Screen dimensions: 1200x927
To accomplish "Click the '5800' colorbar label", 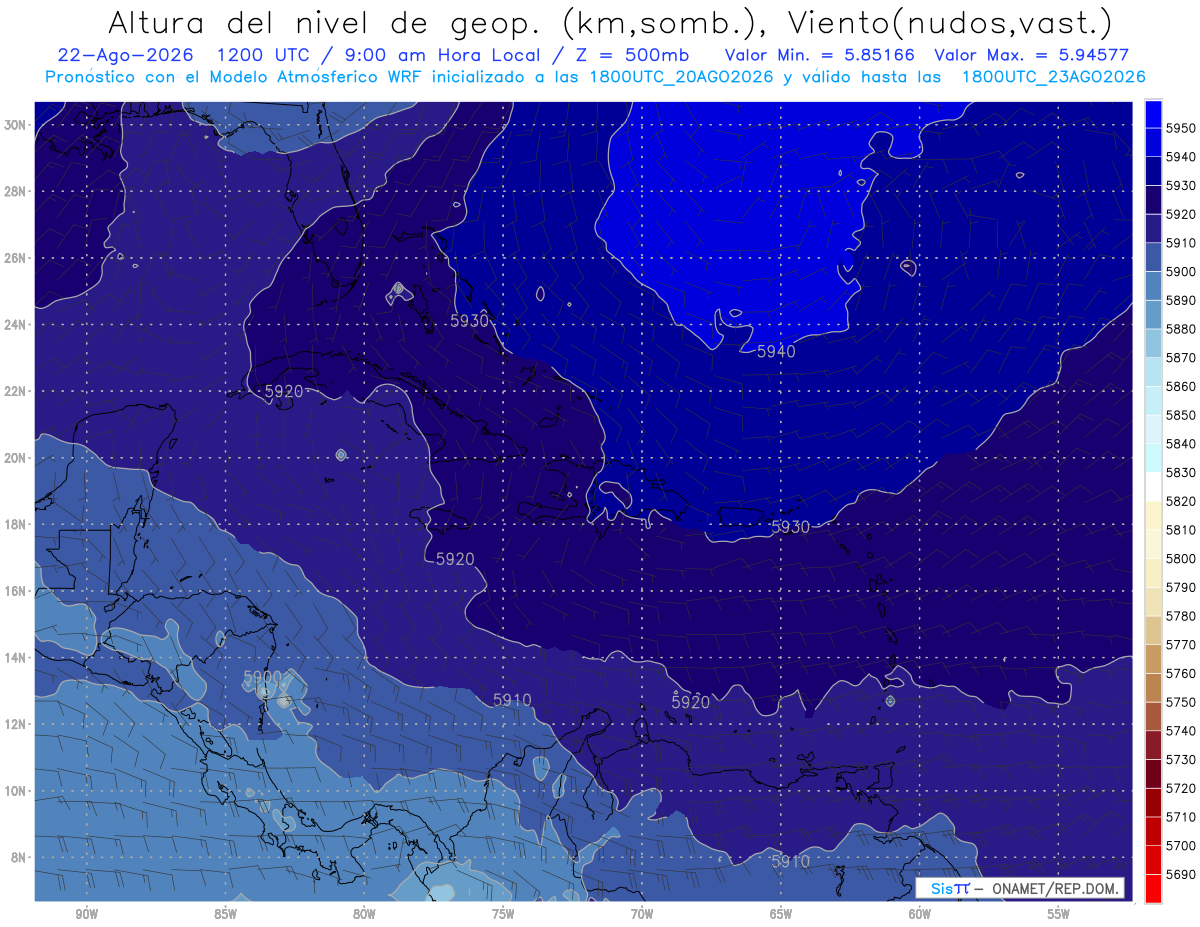I will coord(1180,558).
